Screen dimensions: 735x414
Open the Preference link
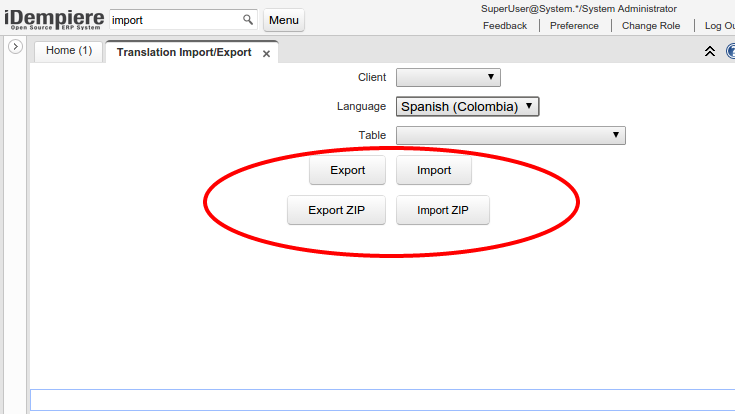(574, 26)
